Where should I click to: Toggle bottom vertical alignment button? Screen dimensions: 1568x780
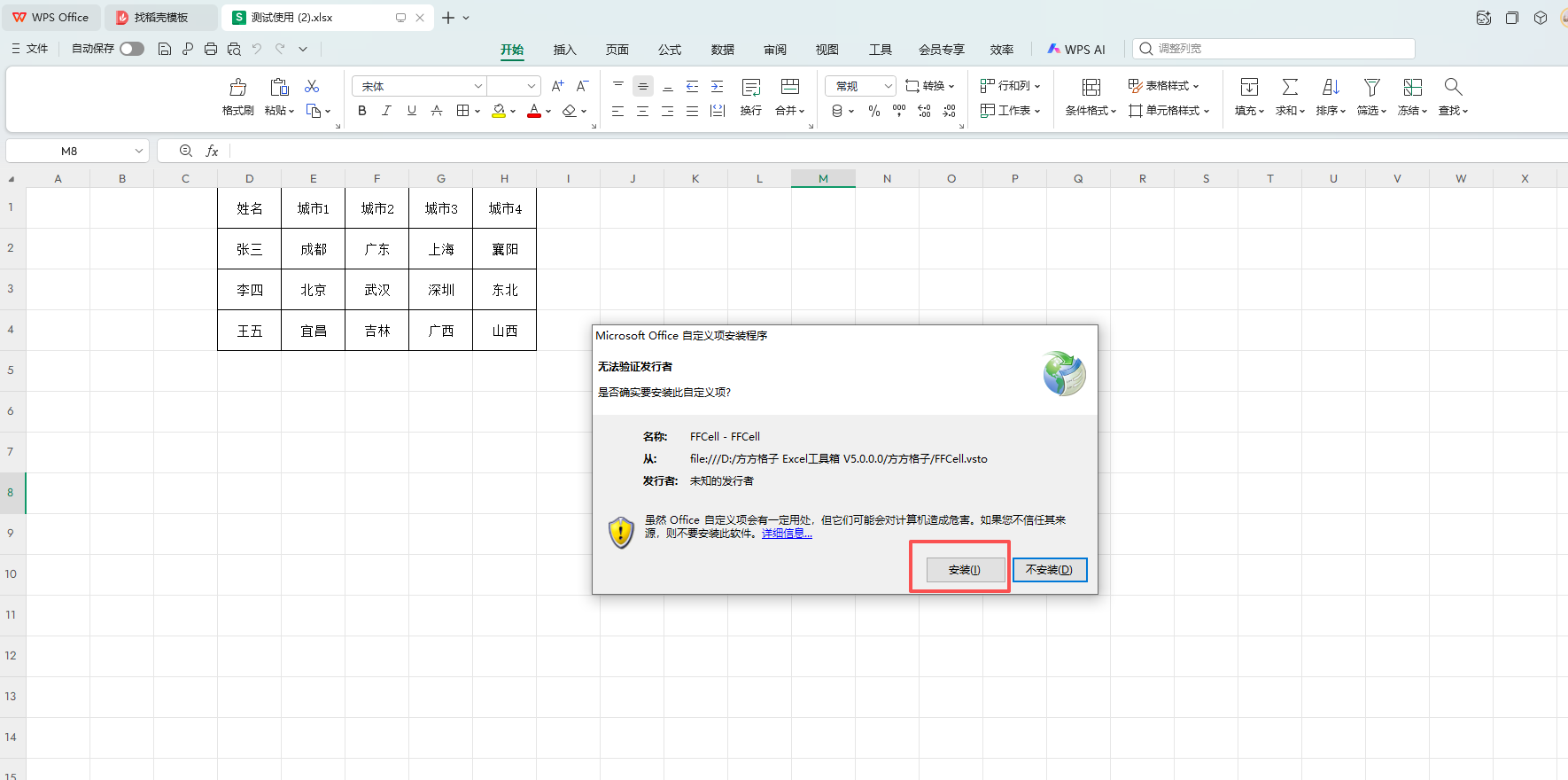click(x=668, y=86)
